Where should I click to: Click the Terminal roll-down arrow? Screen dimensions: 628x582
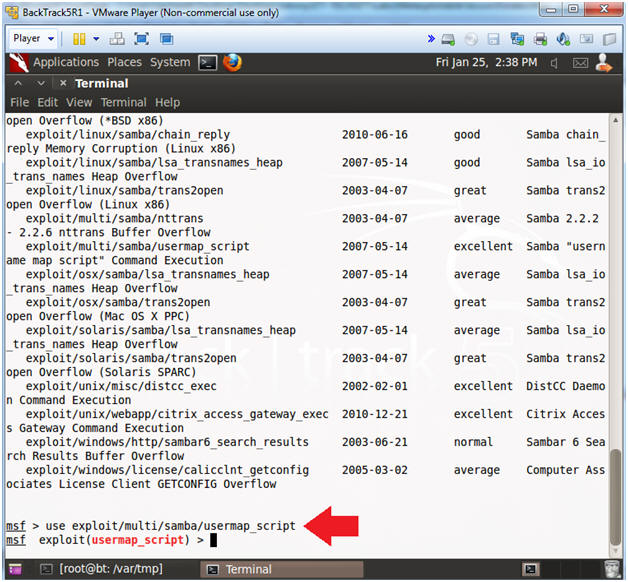coord(40,83)
